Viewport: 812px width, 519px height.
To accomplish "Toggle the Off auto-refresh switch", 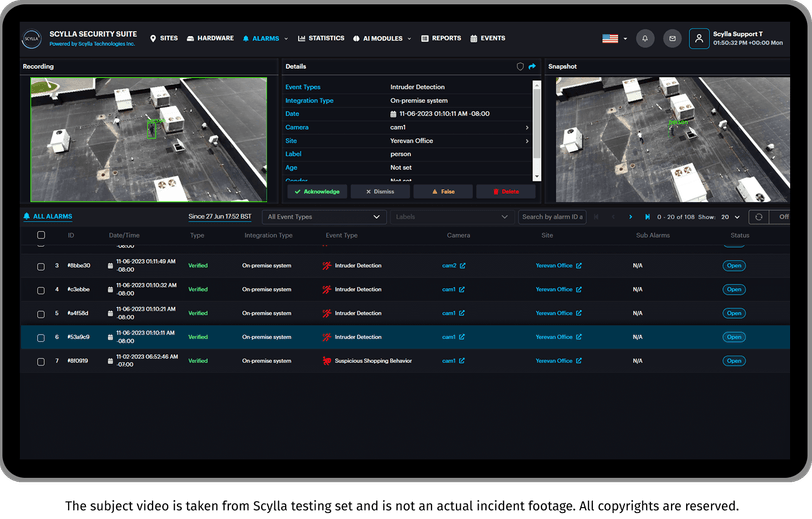I will 780,217.
